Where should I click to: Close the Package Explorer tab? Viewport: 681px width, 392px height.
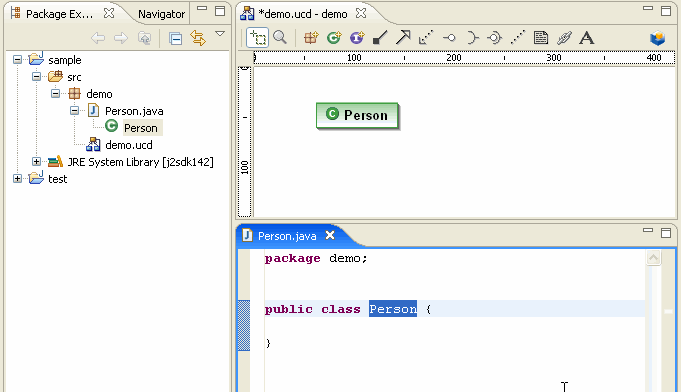coord(109,13)
